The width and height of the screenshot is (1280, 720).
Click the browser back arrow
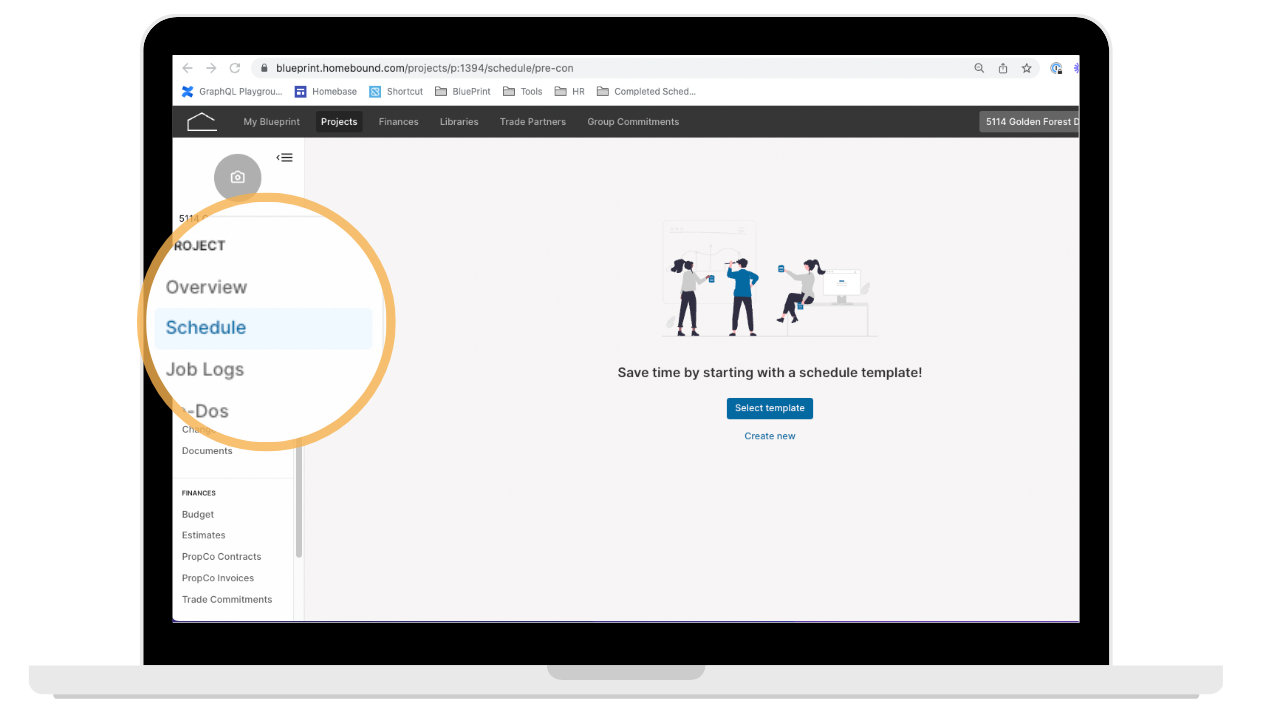187,68
